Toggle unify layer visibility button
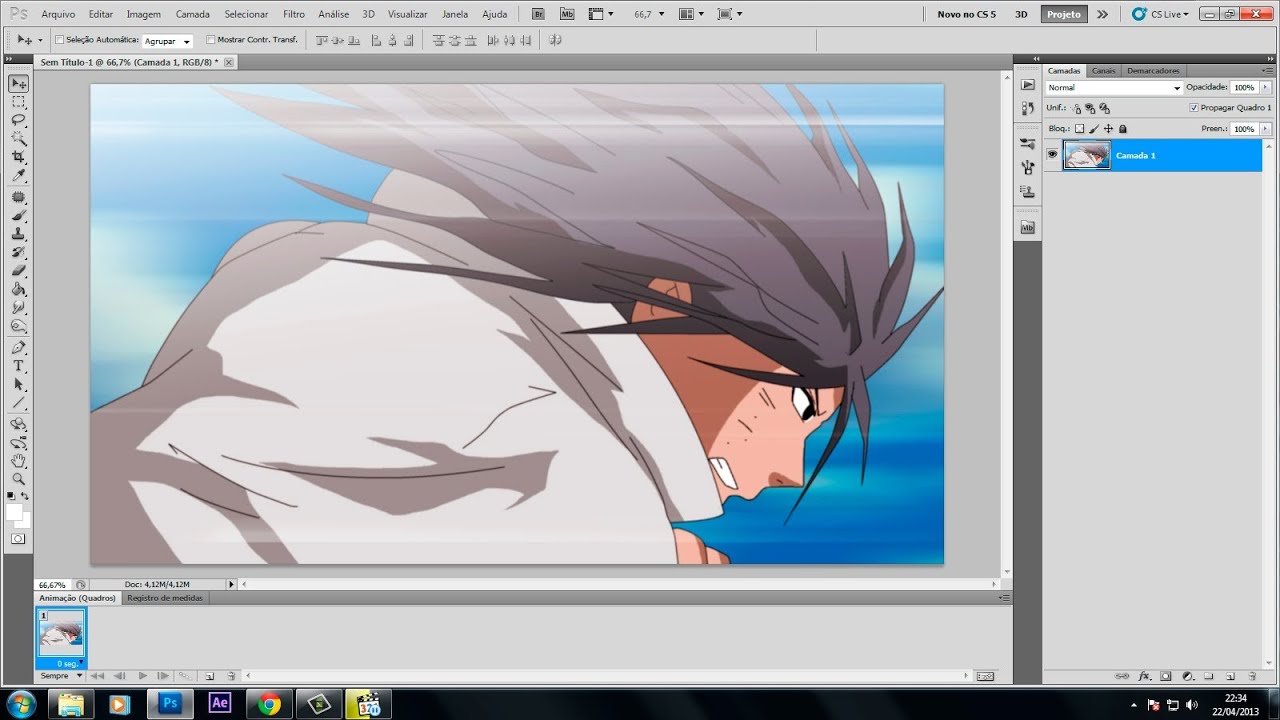 1090,108
